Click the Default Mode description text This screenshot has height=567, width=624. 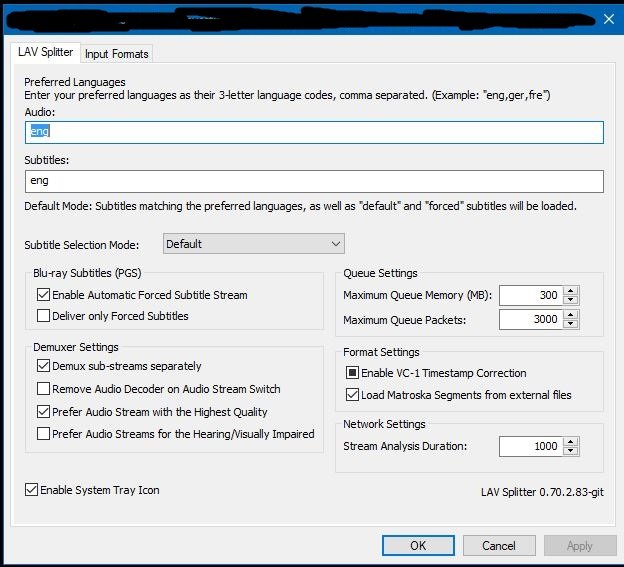click(x=300, y=206)
